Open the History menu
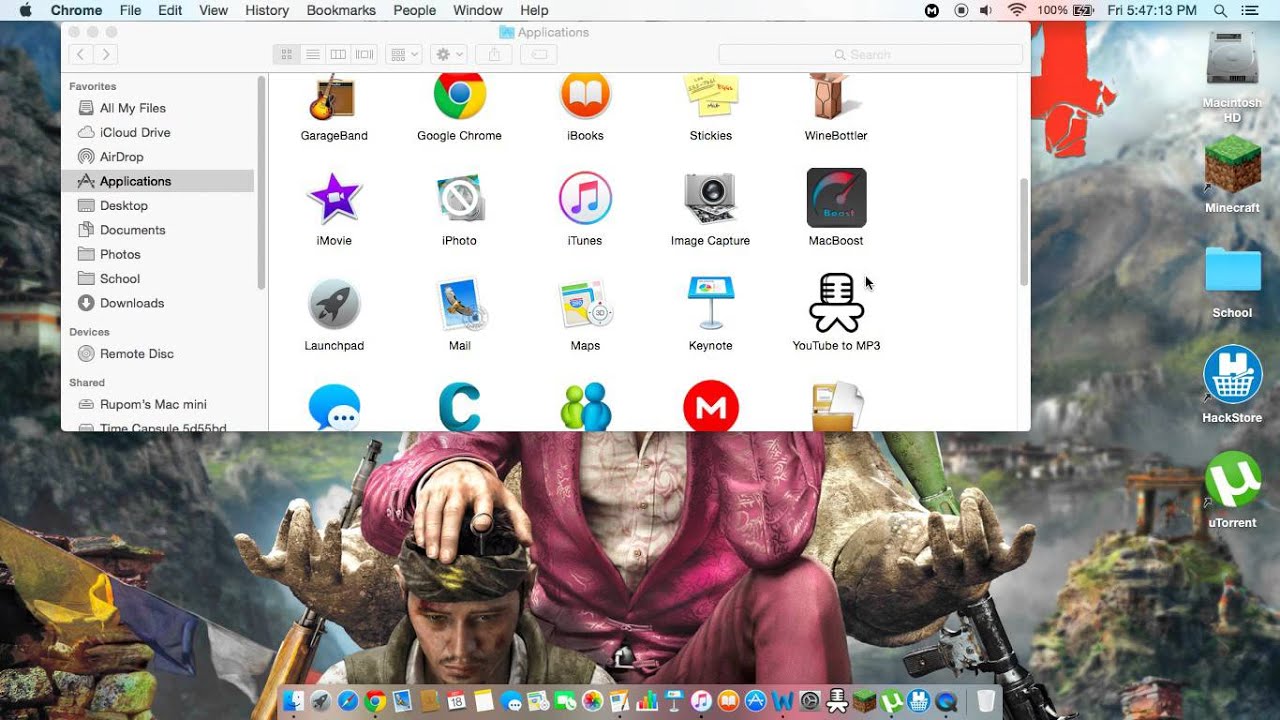1280x720 pixels. [267, 10]
